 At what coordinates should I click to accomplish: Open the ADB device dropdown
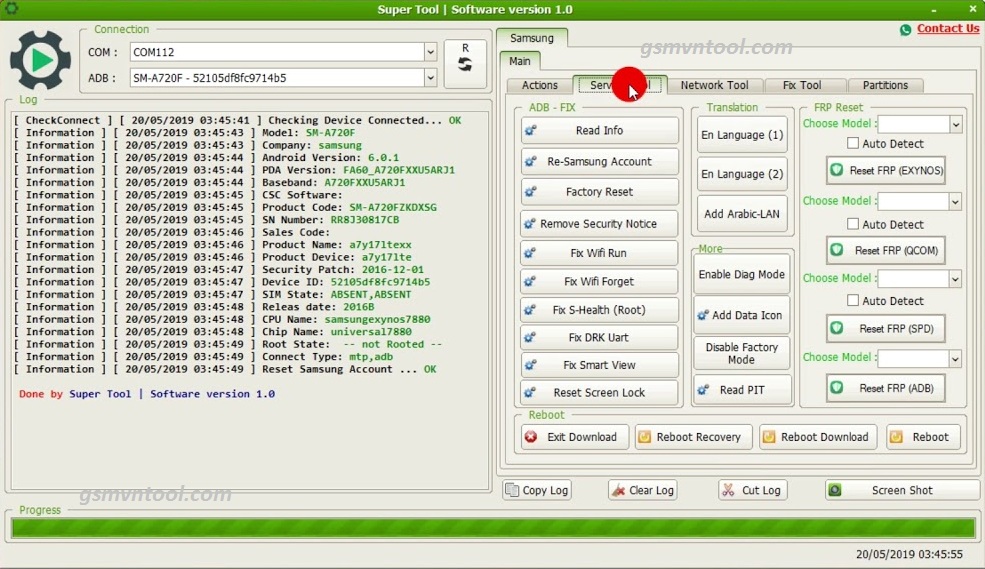pos(430,78)
